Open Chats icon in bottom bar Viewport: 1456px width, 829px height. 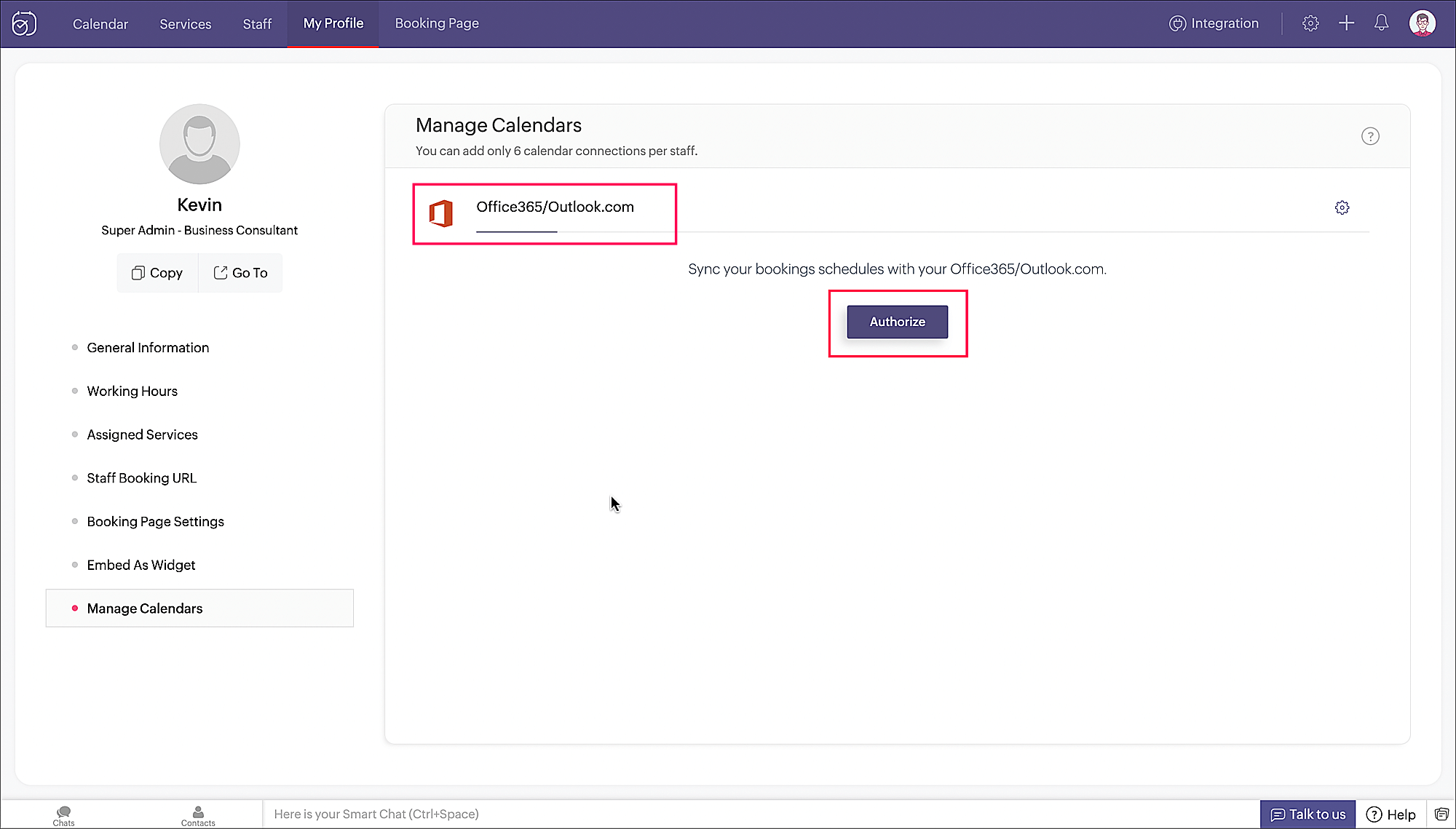point(63,815)
